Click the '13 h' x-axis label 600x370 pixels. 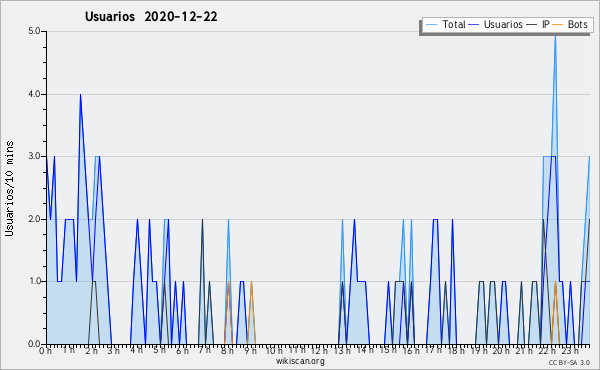(x=342, y=351)
